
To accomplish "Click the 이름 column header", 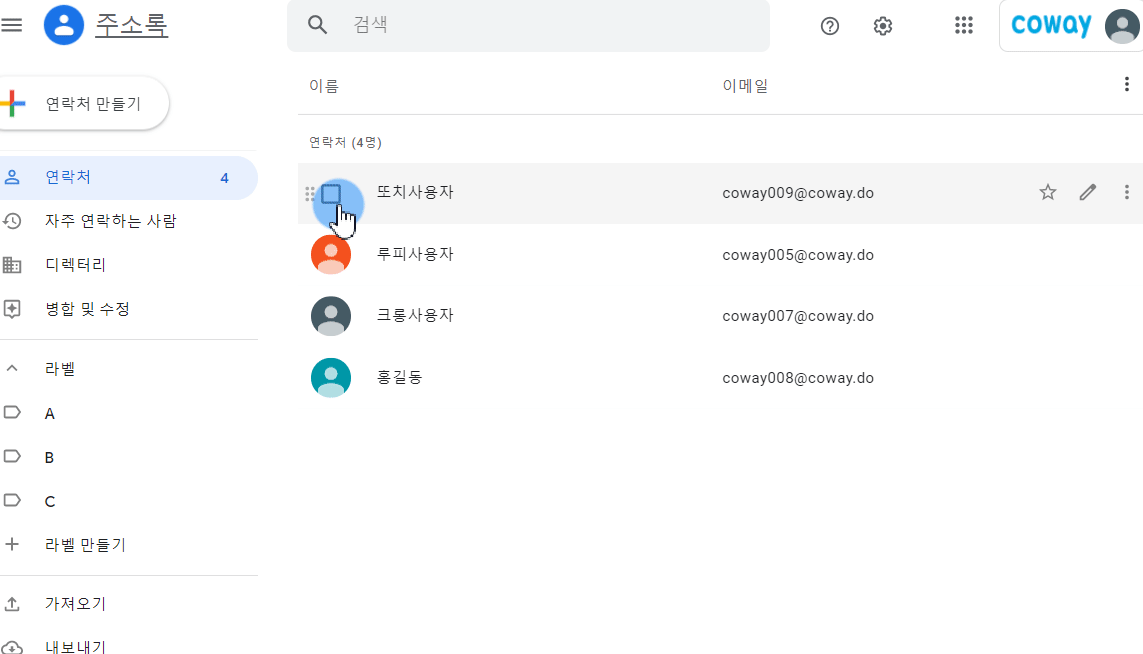I will coord(324,86).
